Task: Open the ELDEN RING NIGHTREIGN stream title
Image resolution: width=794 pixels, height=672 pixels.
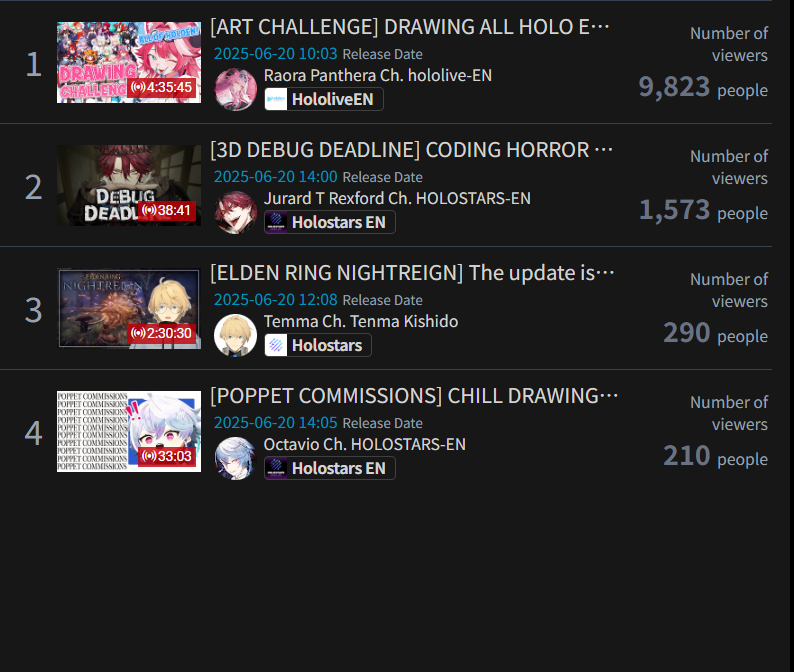Action: click(412, 273)
